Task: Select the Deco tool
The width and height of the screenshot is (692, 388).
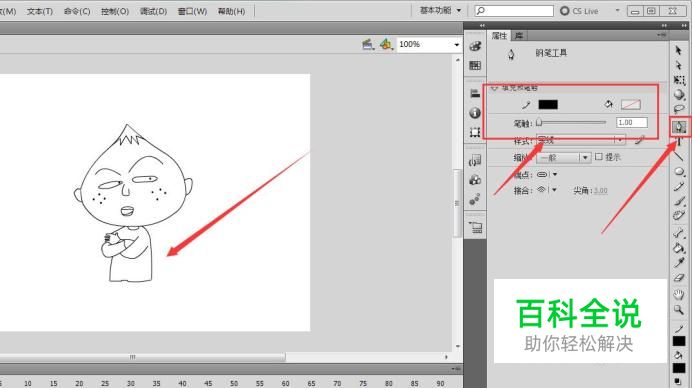Action: 679,215
